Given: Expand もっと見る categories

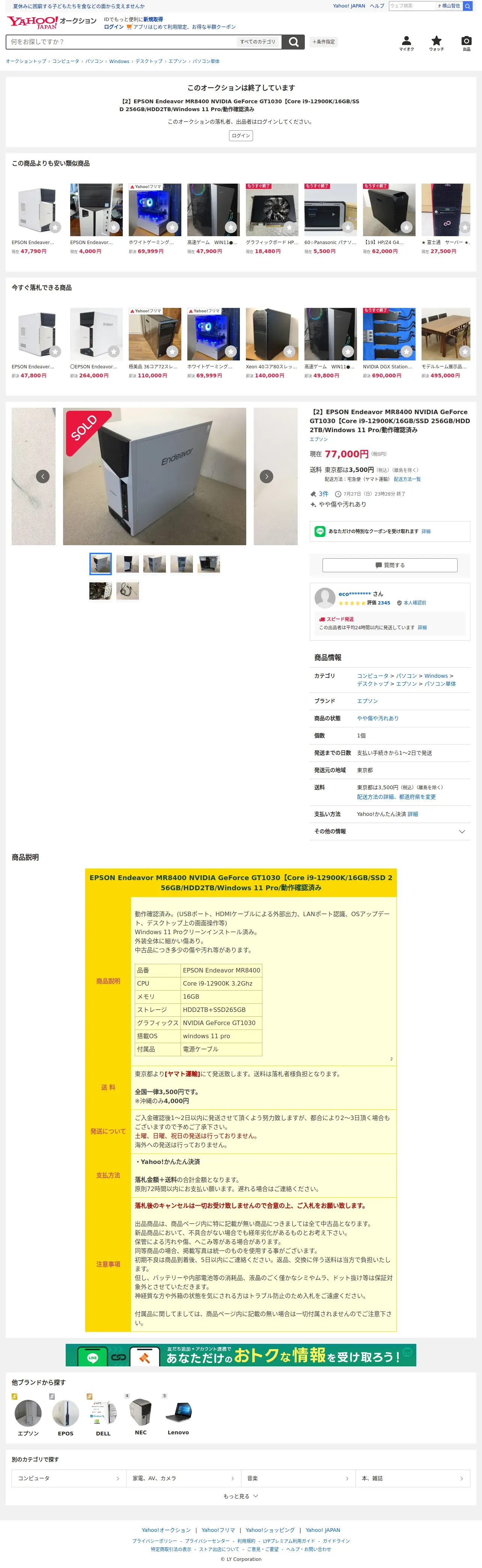Looking at the screenshot, I should point(240,1496).
